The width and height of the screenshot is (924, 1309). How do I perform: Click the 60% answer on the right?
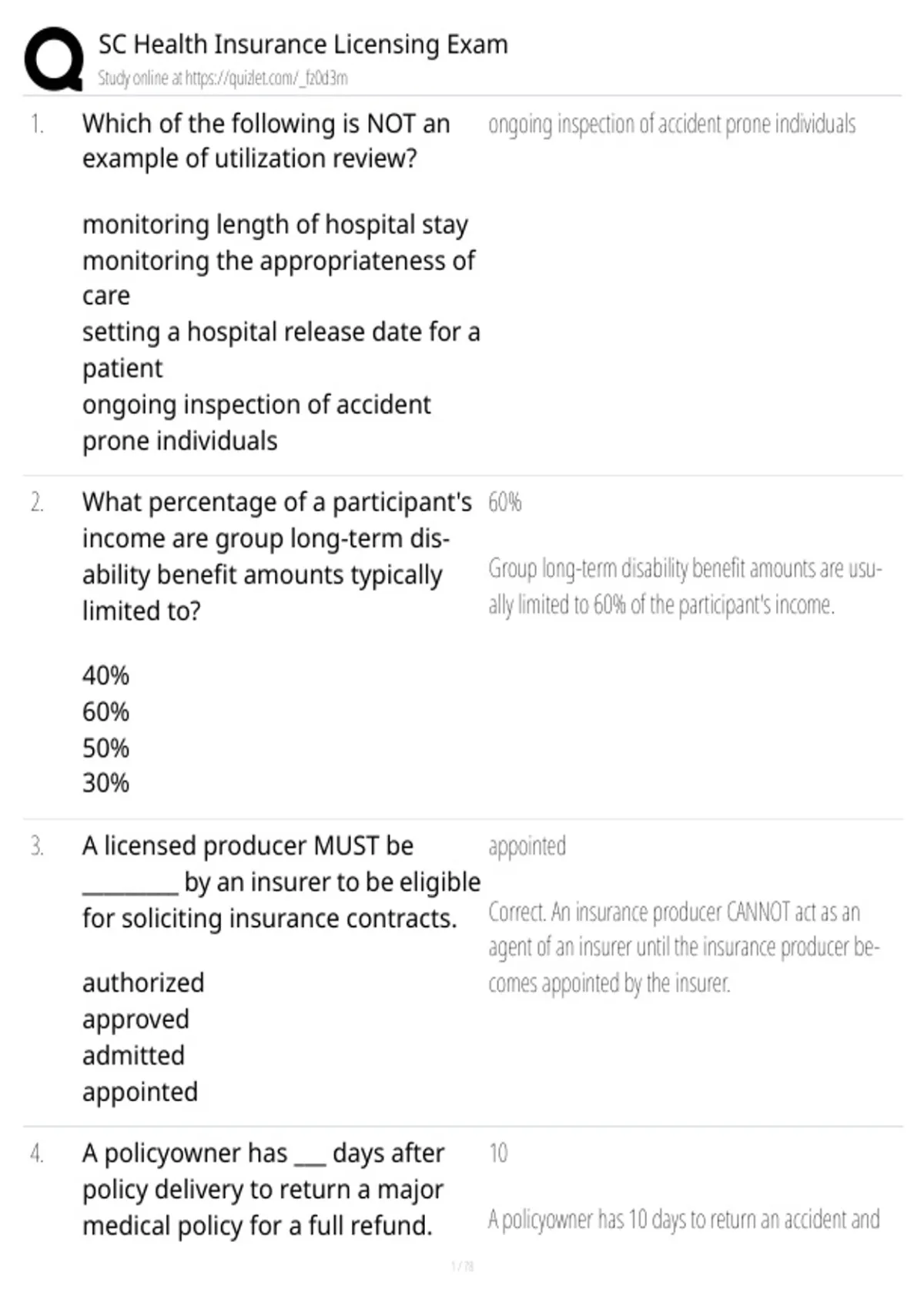coord(504,502)
